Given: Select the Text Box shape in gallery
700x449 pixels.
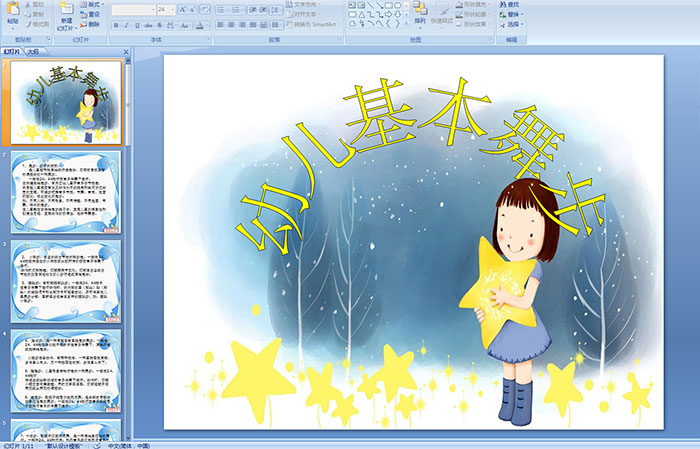Looking at the screenshot, I should coord(352,5).
